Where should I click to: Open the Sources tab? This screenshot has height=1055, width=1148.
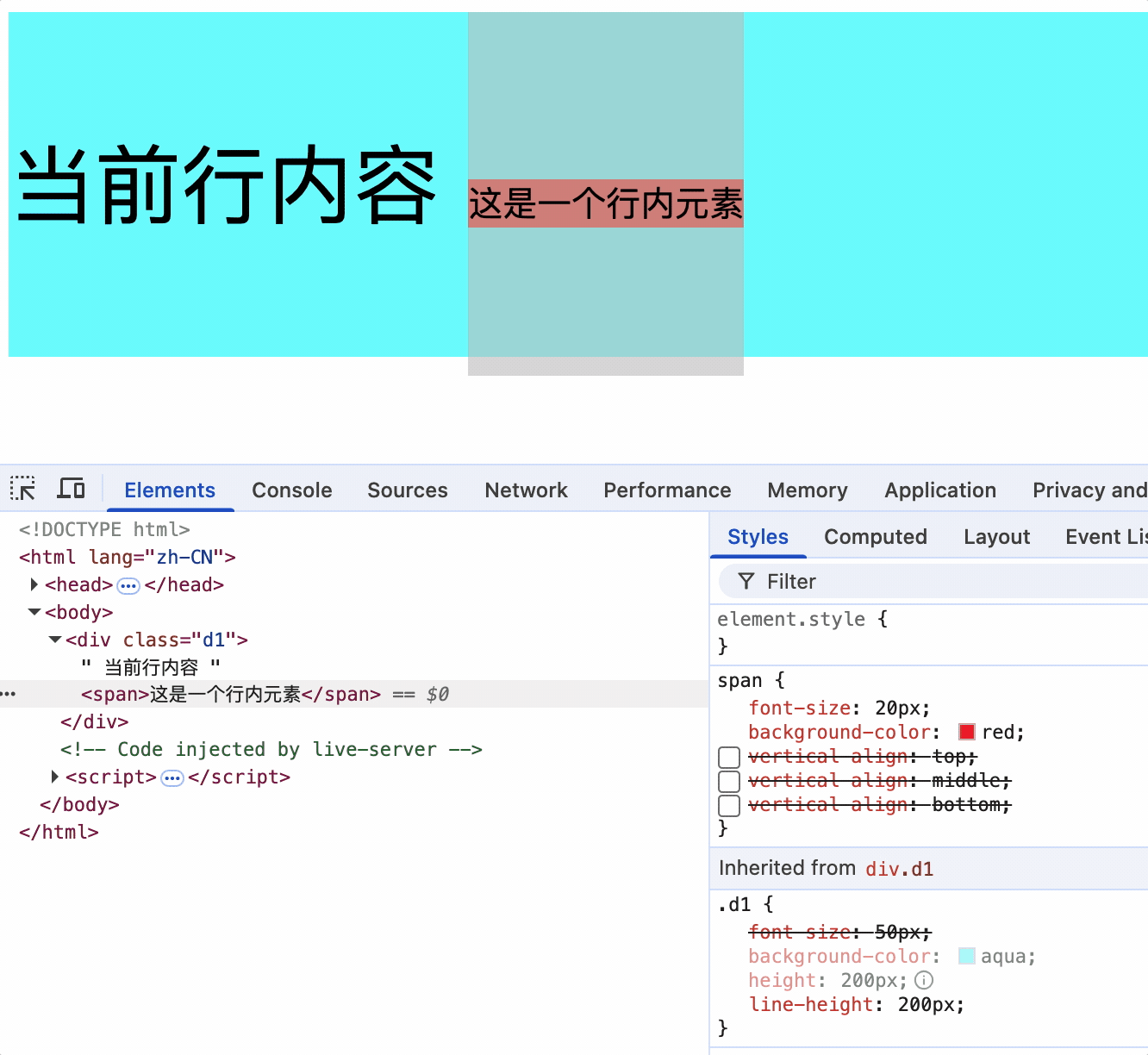click(x=408, y=490)
